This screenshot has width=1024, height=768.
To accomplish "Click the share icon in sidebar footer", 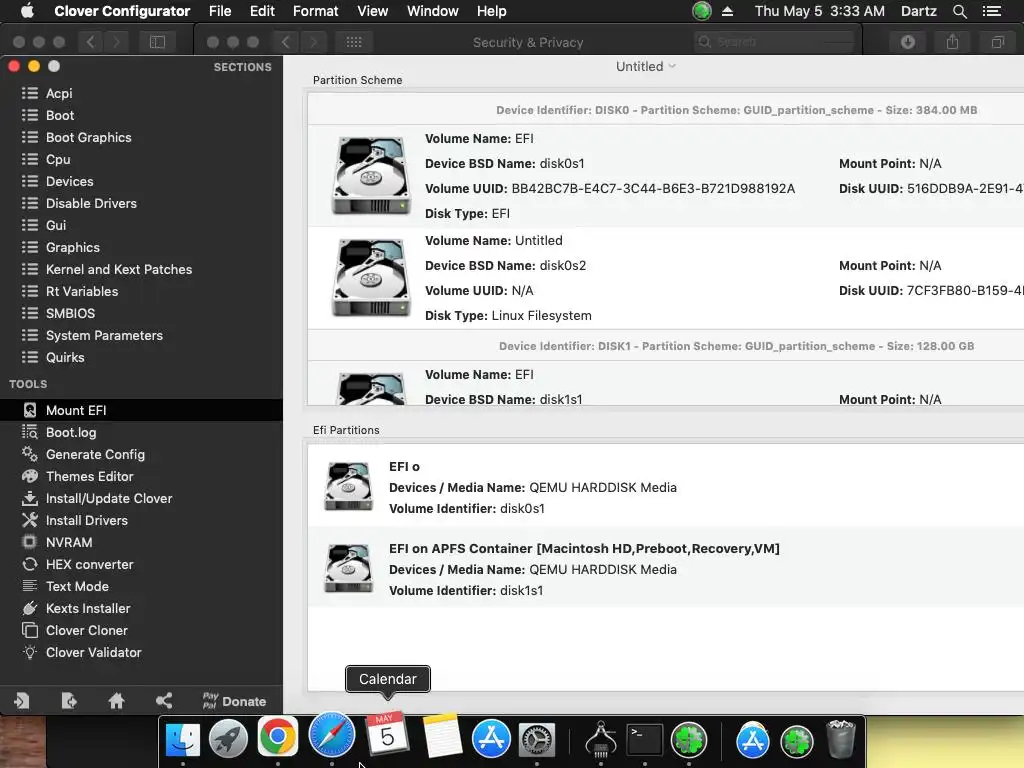I will (x=164, y=701).
